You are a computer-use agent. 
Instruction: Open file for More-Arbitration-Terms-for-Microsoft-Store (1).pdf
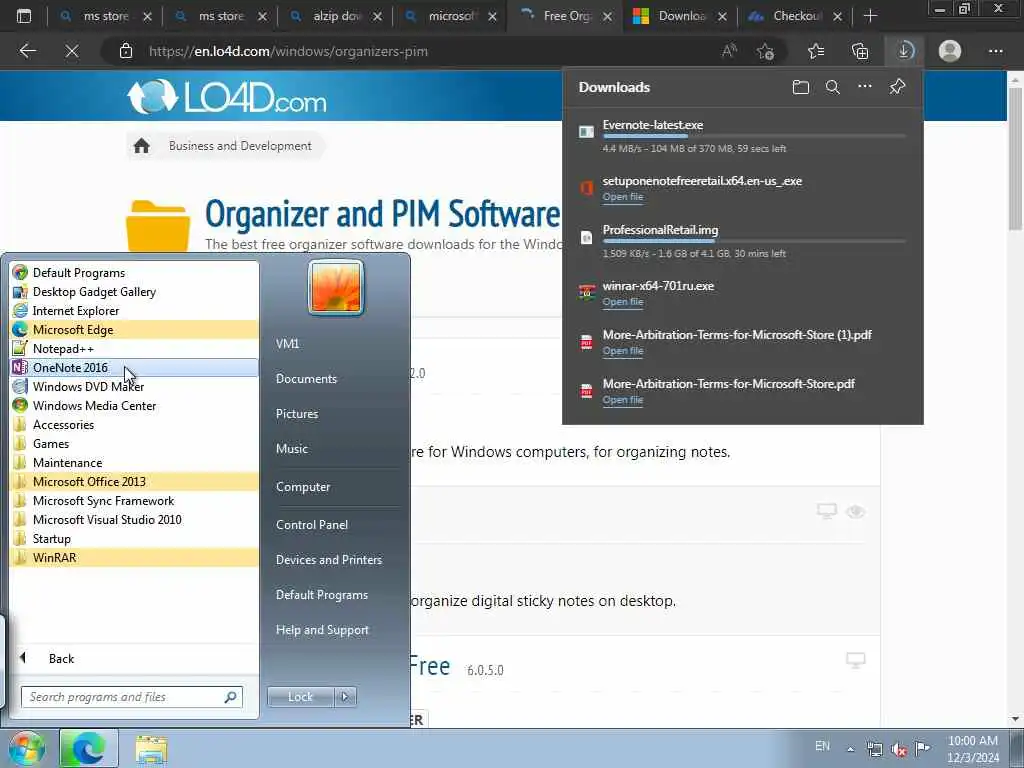pos(622,351)
